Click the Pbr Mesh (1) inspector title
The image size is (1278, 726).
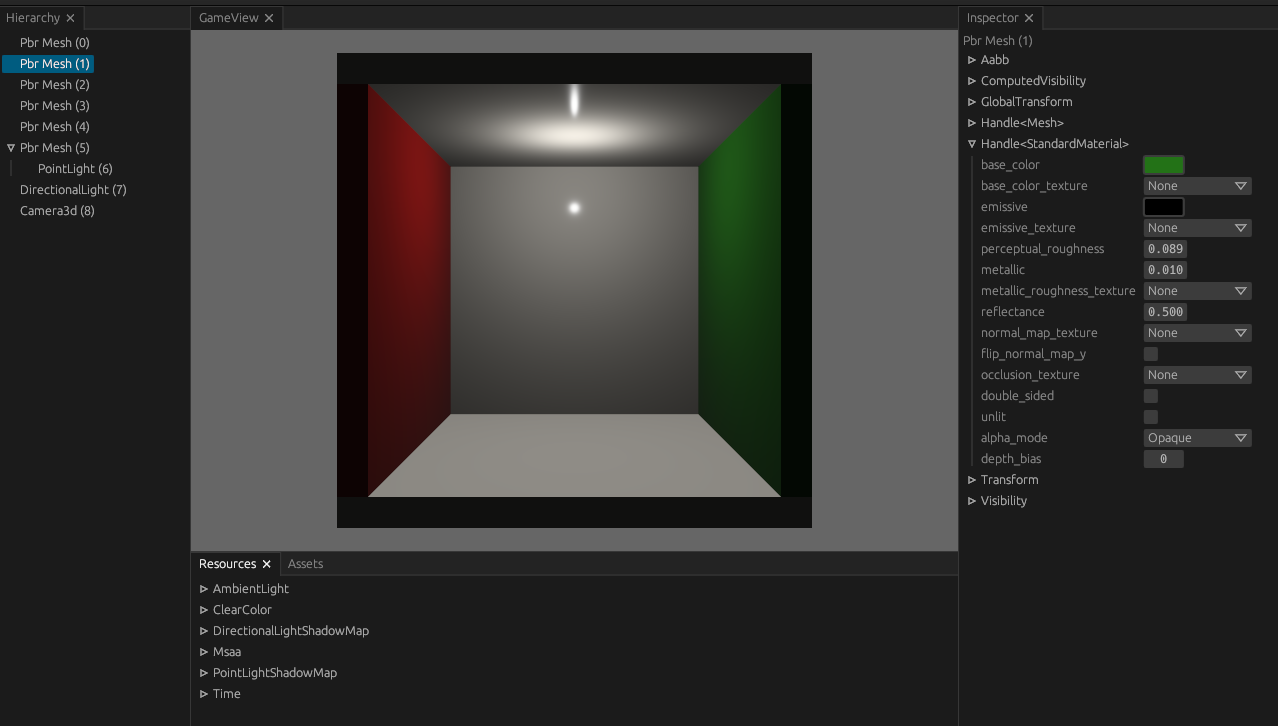click(998, 41)
